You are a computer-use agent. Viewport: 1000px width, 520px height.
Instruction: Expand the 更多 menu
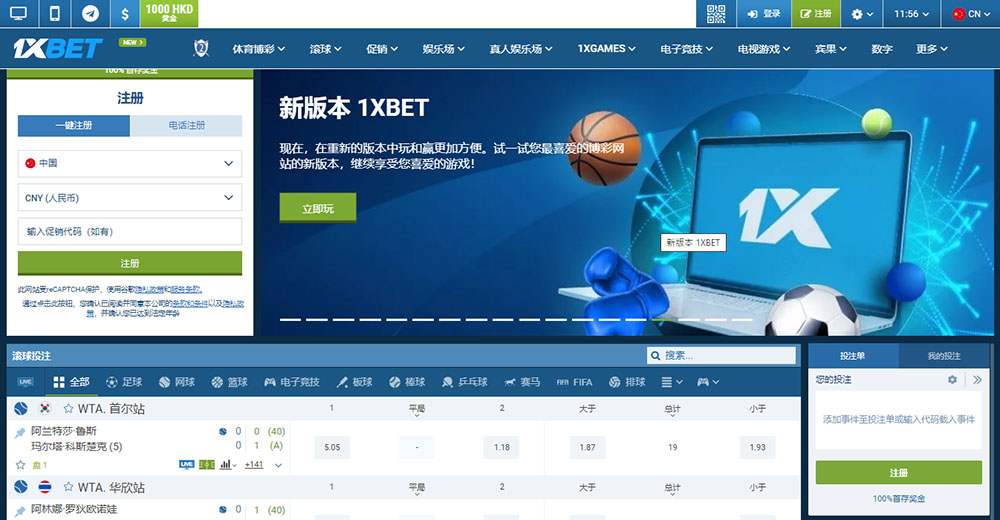click(x=932, y=48)
